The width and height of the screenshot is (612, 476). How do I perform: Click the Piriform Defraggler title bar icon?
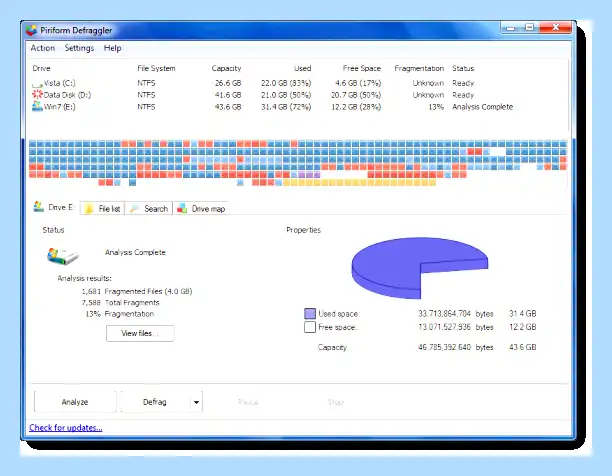point(31,30)
